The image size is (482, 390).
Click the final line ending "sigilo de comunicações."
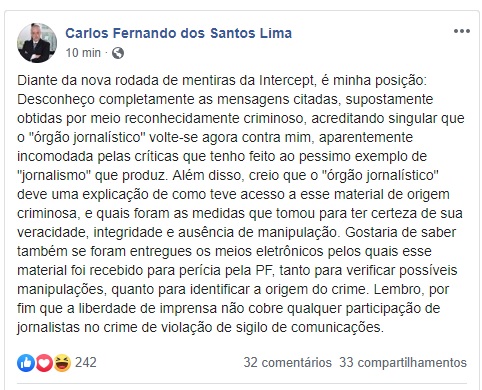tap(200, 327)
